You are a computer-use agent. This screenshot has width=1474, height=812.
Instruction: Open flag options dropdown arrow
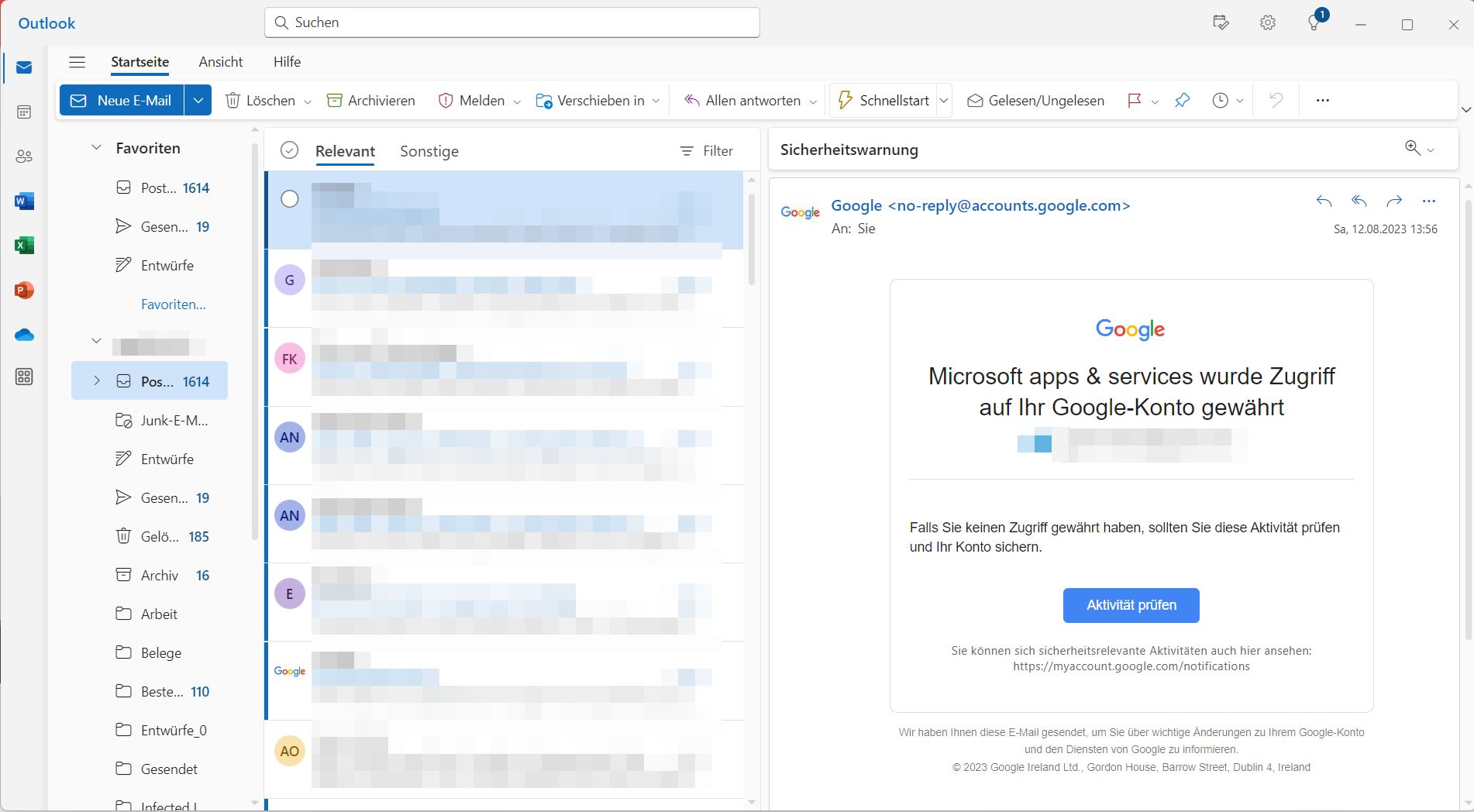pyautogui.click(x=1155, y=101)
